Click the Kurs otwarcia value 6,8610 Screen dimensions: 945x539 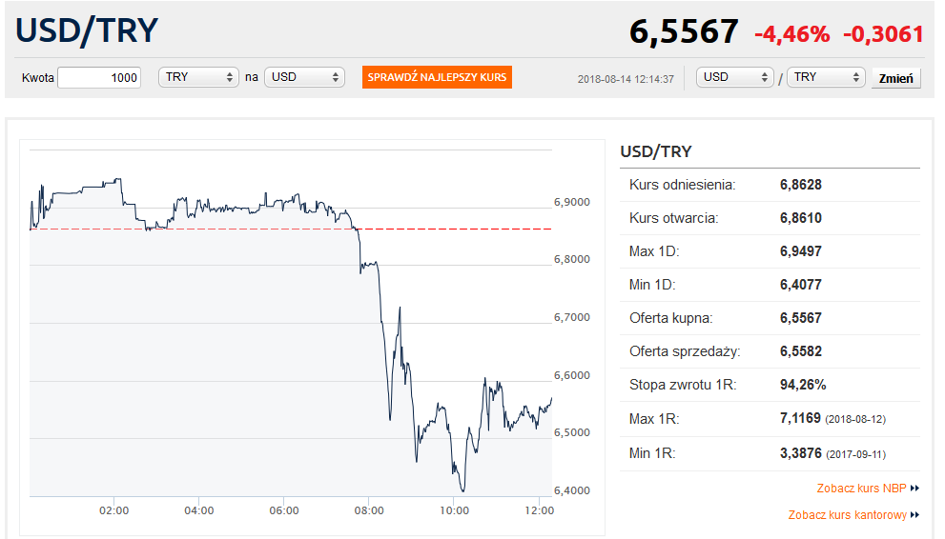click(x=800, y=218)
